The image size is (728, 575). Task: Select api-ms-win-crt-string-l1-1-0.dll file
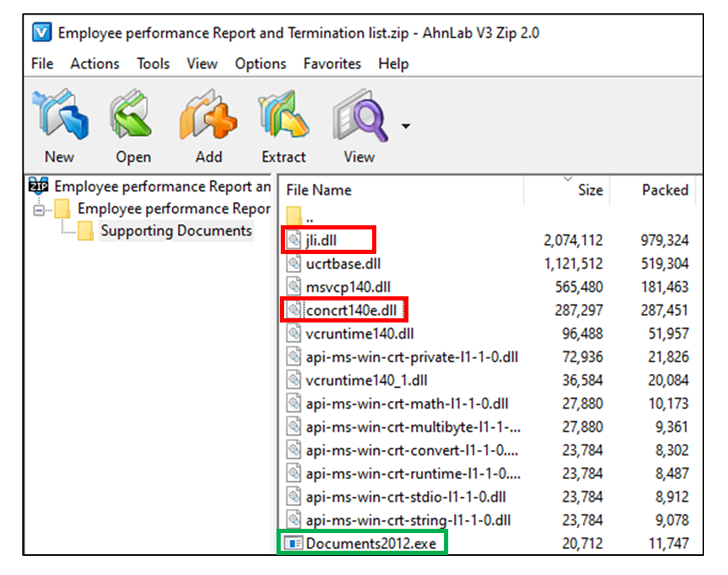[408, 520]
